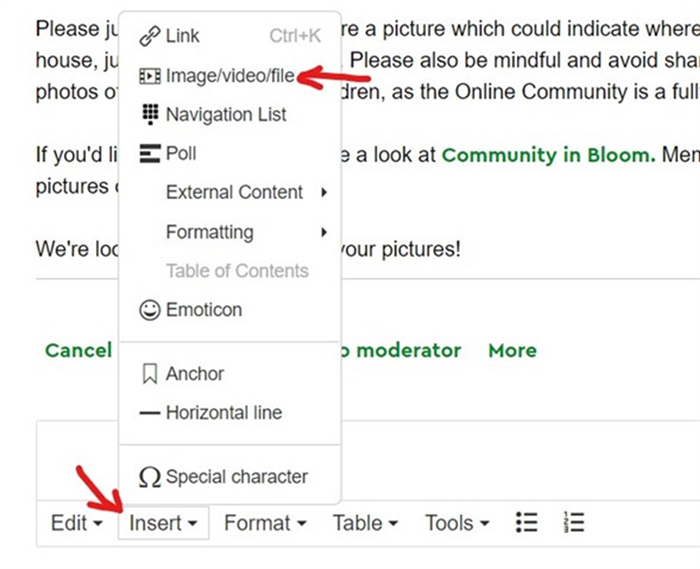
Task: Insert a Special character omega icon
Action: tap(150, 478)
